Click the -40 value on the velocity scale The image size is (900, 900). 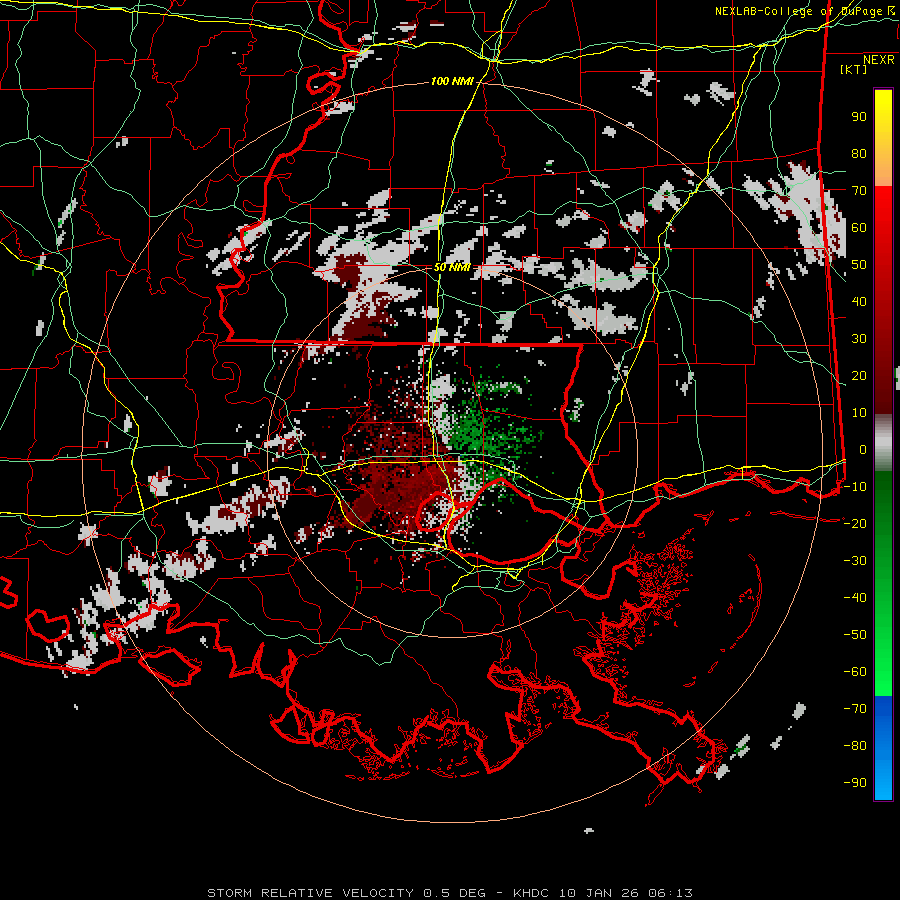[855, 598]
